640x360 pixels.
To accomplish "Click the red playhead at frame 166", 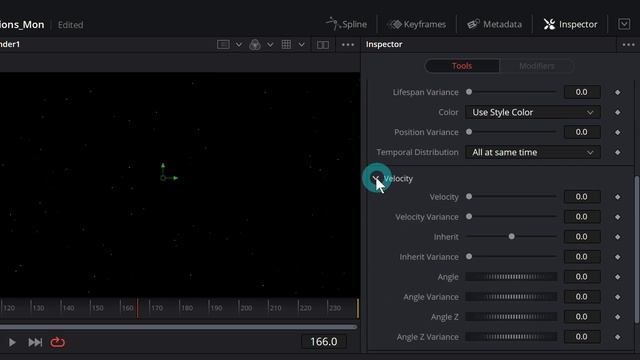I will click(138, 308).
